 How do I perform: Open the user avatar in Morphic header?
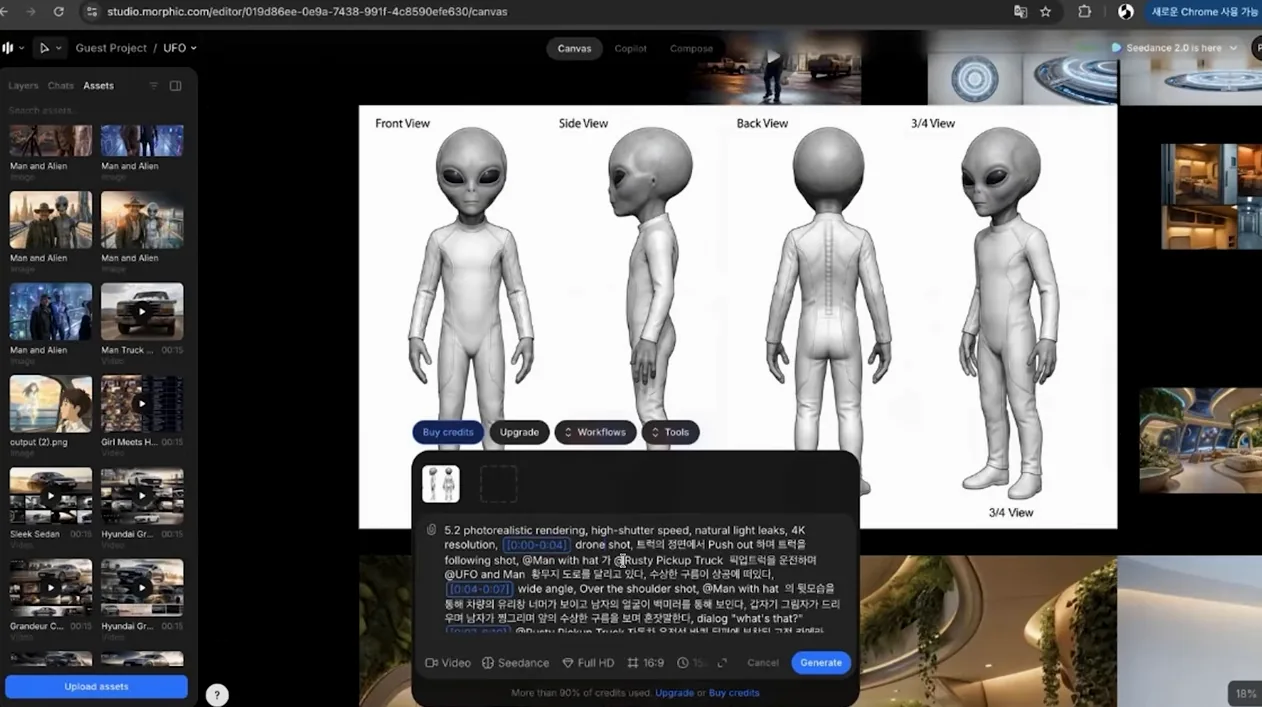click(1256, 48)
